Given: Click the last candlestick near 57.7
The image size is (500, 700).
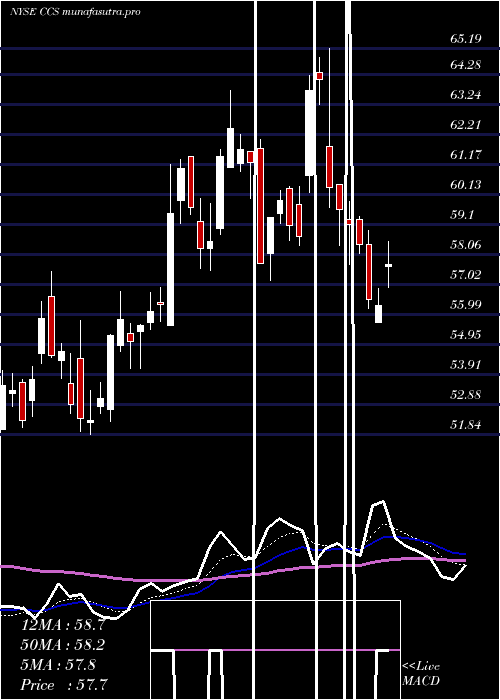Looking at the screenshot, I should (388, 265).
